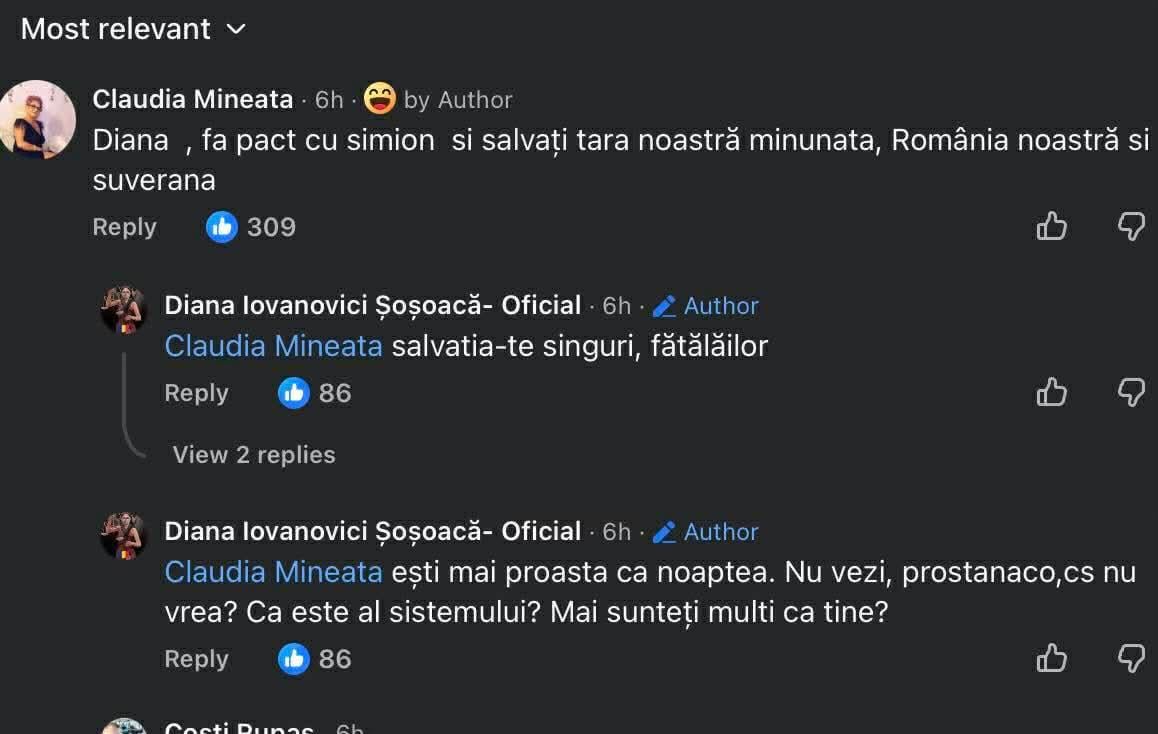Like Claudia Mineata's top comment

(x=1051, y=227)
